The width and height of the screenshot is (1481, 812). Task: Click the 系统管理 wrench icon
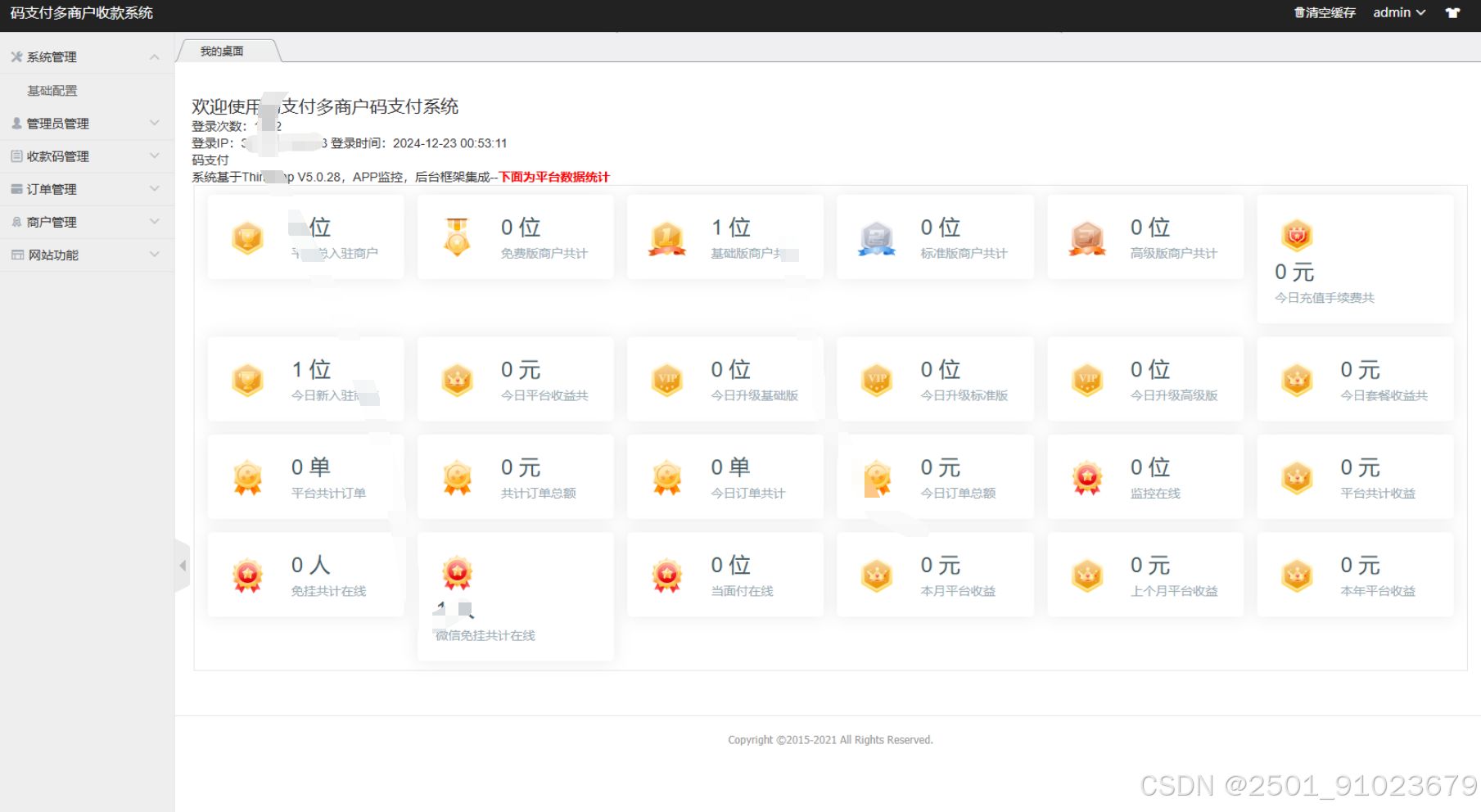pos(16,56)
